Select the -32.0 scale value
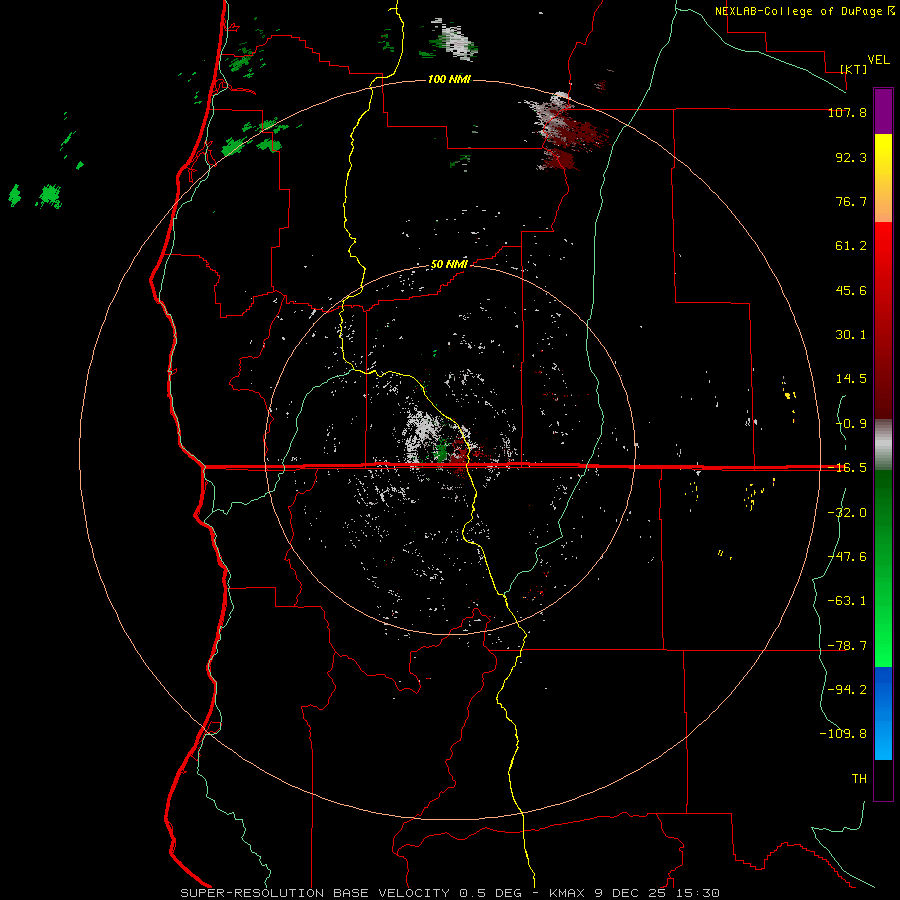The height and width of the screenshot is (900, 900). pyautogui.click(x=847, y=513)
